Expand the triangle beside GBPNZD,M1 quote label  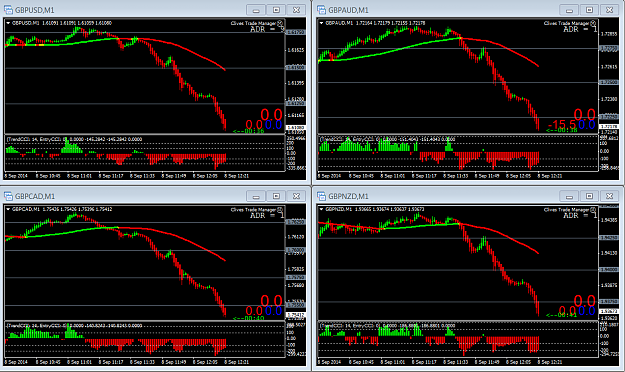point(321,209)
